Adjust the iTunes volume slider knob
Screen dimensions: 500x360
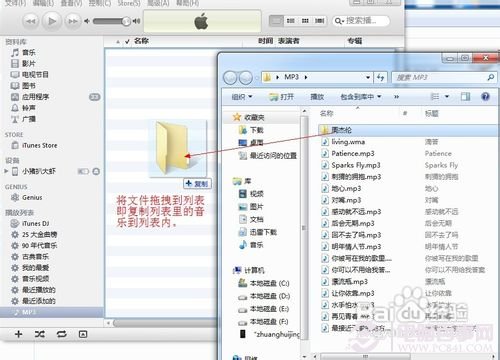click(126, 21)
